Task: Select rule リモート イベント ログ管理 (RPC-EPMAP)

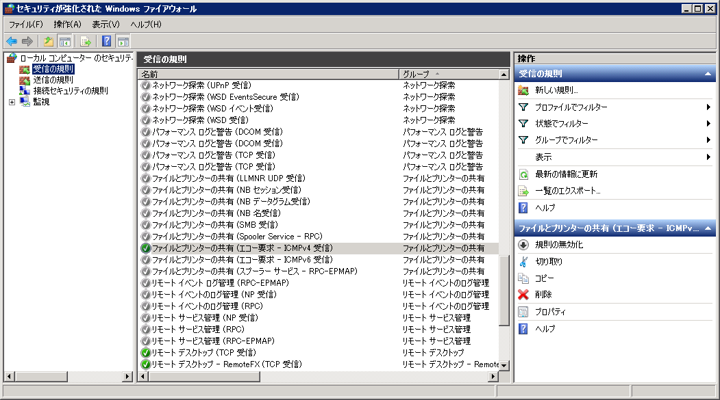Action: pos(220,283)
